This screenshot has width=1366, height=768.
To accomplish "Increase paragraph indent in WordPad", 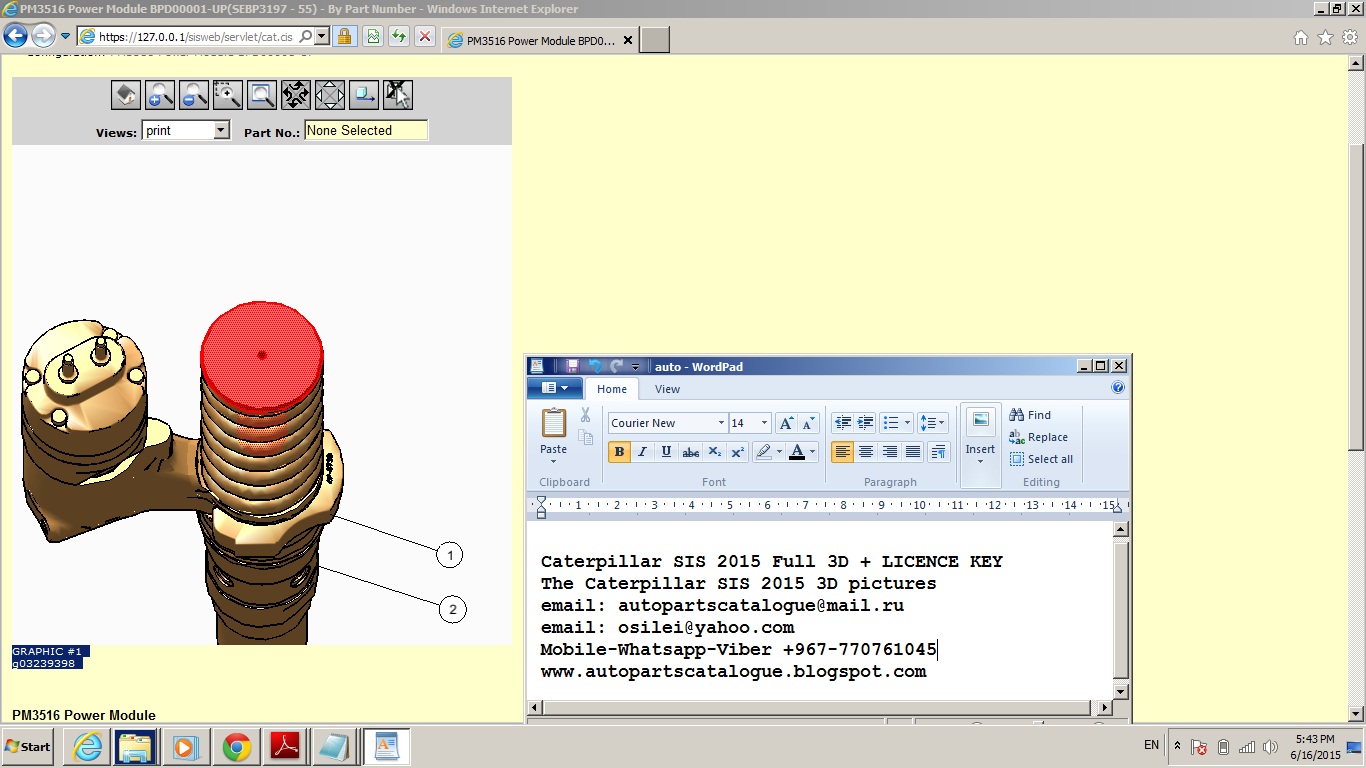I will coord(866,423).
